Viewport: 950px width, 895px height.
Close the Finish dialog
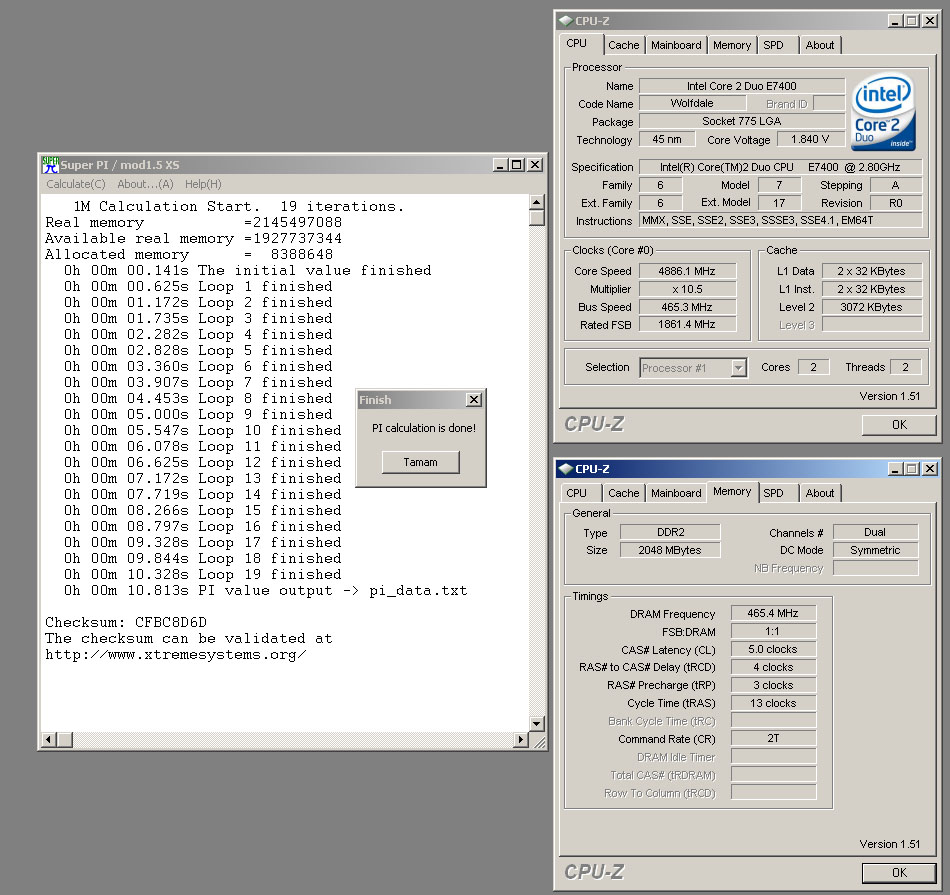click(x=474, y=400)
